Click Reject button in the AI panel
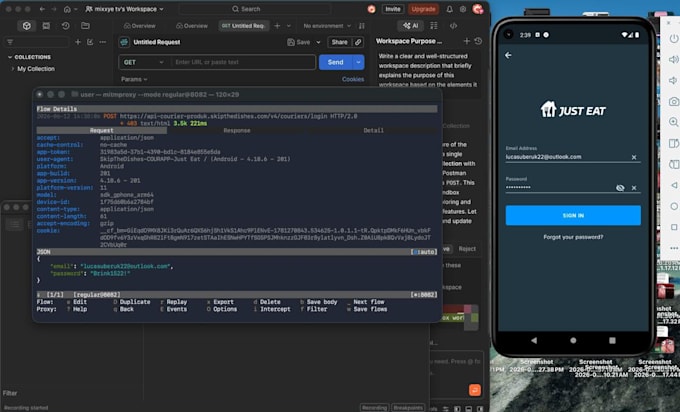This screenshot has width=680, height=412. (x=467, y=249)
